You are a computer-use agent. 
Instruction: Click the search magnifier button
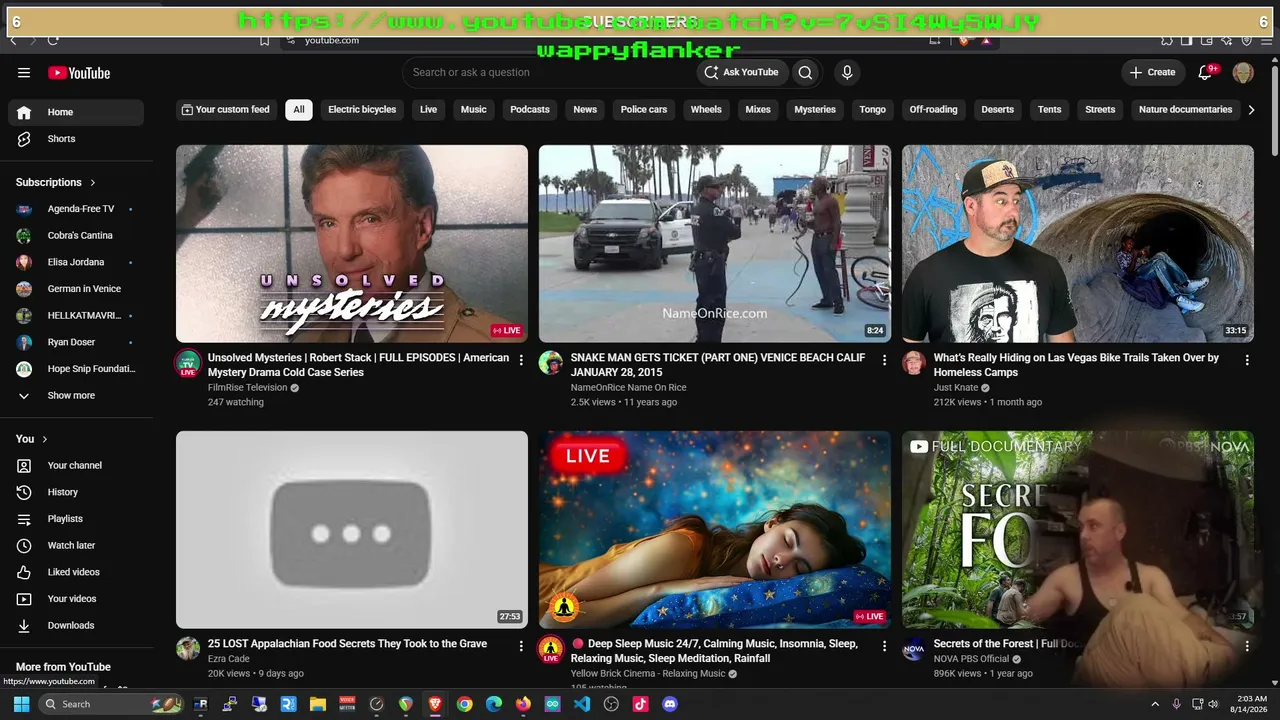805,72
